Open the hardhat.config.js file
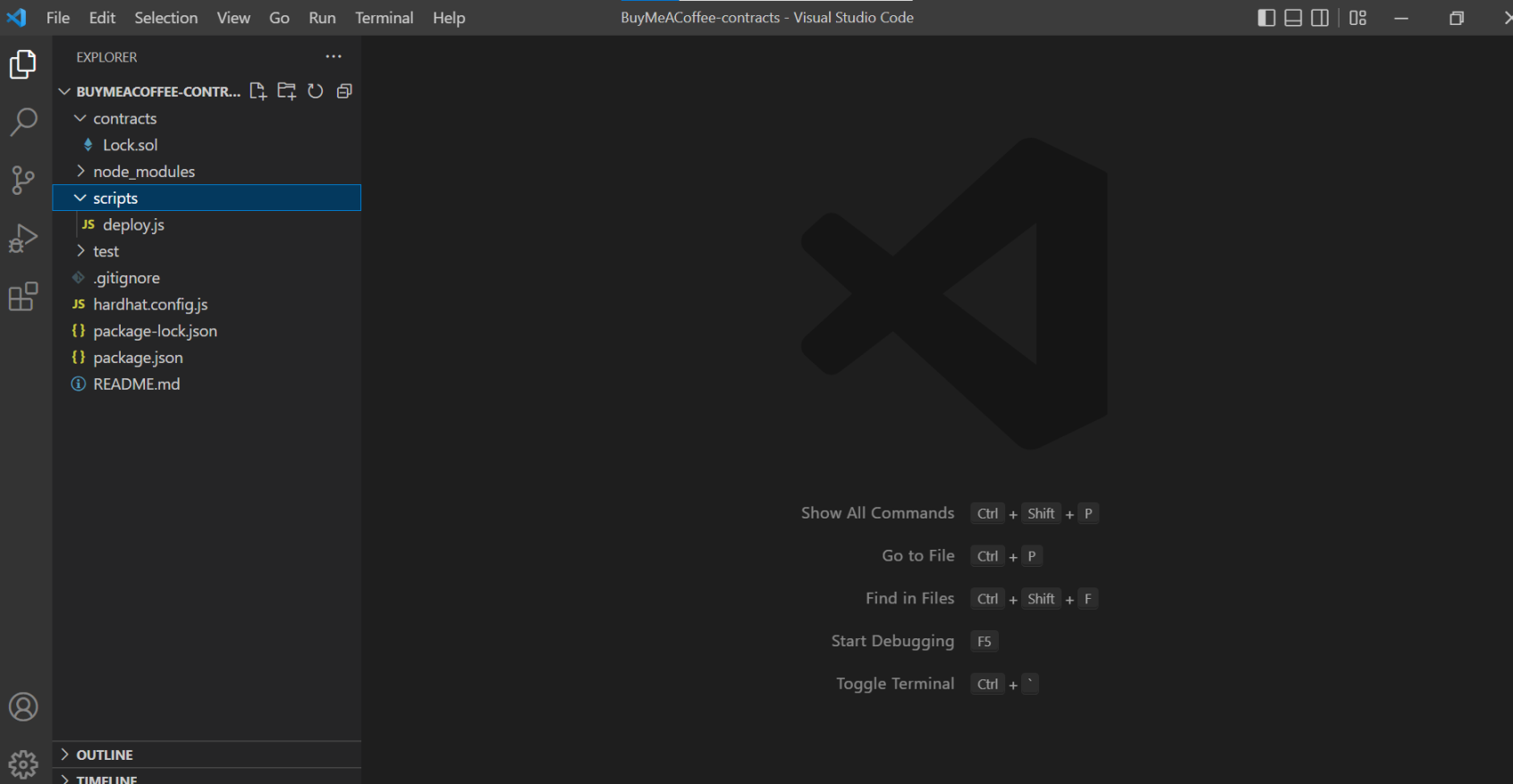This screenshot has width=1513, height=784. point(150,305)
